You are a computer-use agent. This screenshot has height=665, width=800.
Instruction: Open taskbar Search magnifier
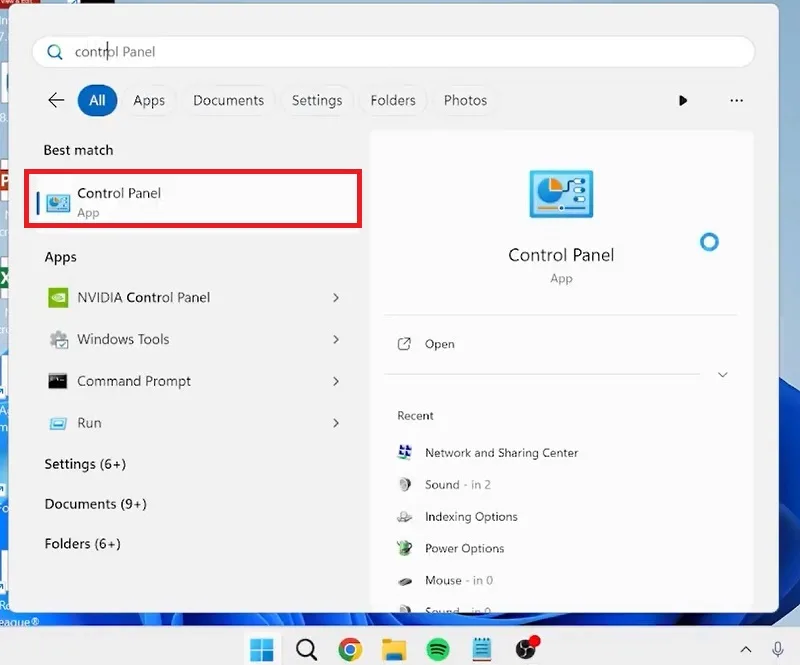pyautogui.click(x=306, y=650)
